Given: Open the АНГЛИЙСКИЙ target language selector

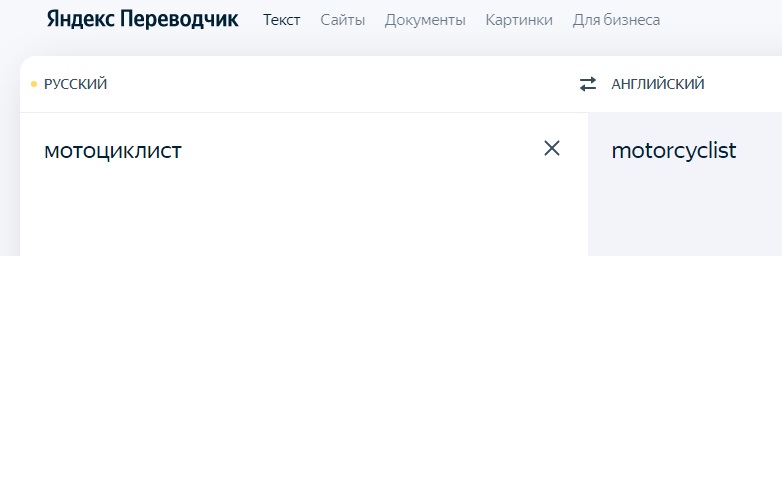Looking at the screenshot, I should pyautogui.click(x=657, y=84).
